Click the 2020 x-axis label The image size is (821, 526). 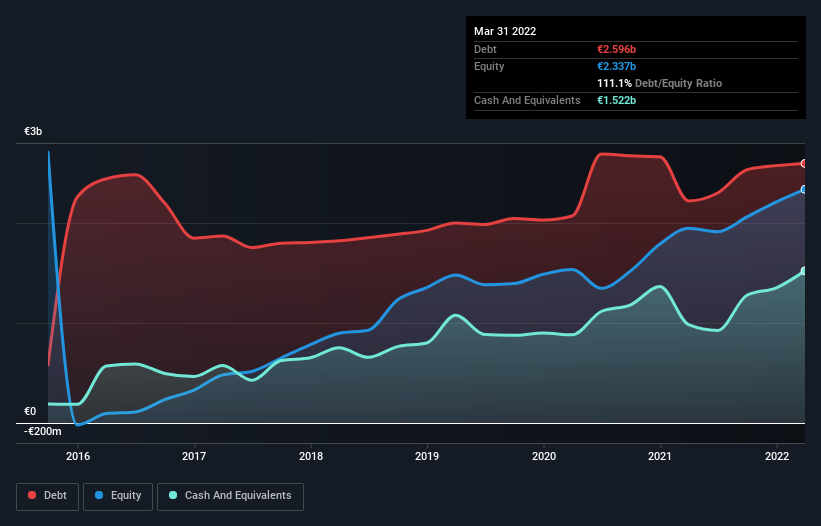point(544,456)
